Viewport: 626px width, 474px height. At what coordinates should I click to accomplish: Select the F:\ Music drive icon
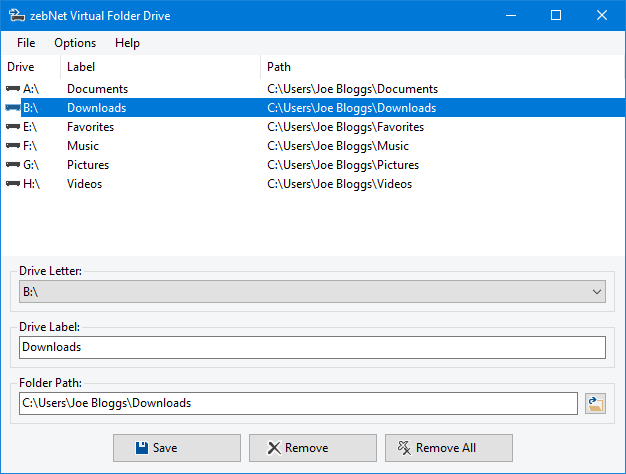coord(13,146)
